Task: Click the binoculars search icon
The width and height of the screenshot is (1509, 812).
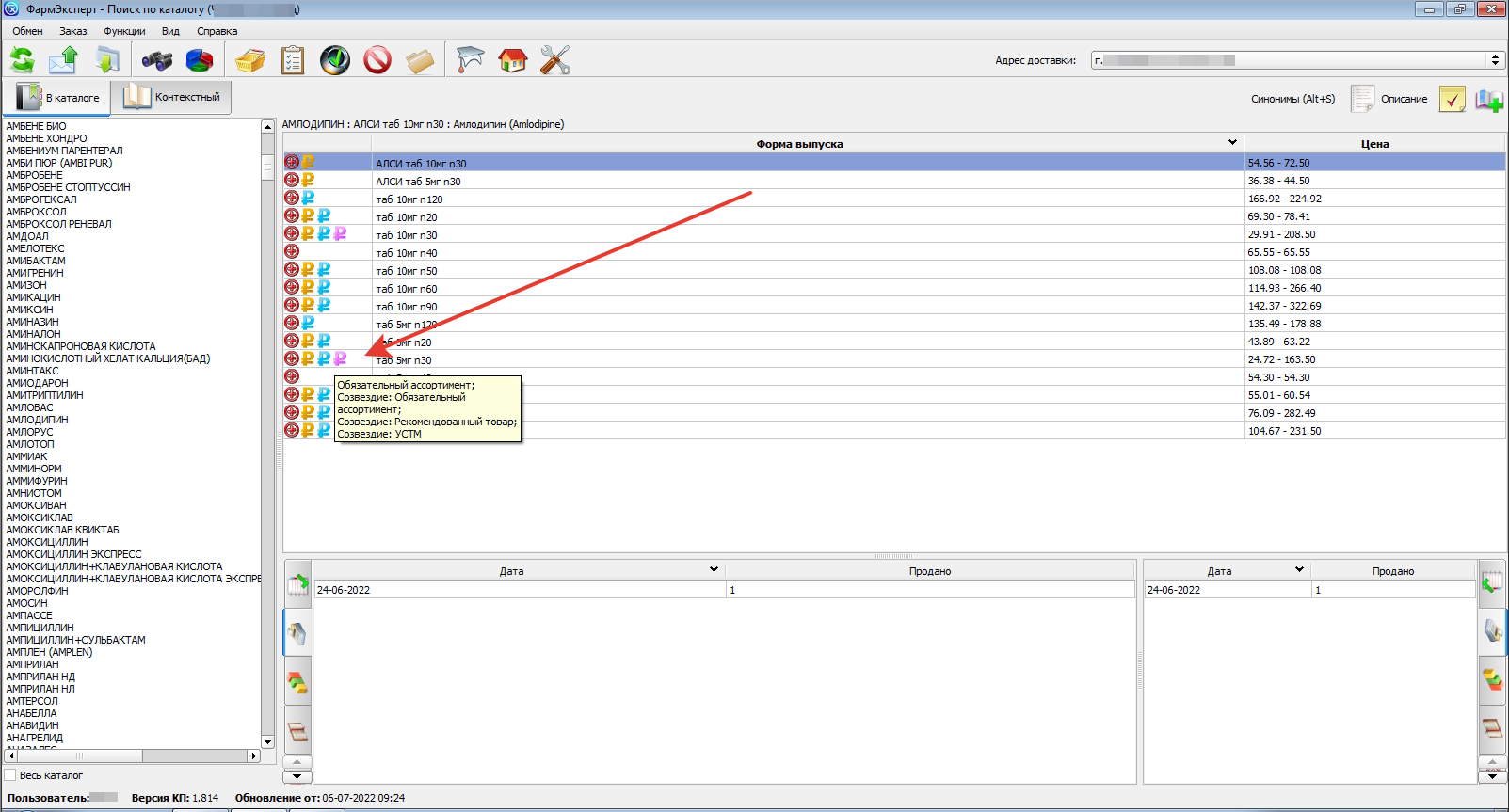Action: tap(156, 60)
